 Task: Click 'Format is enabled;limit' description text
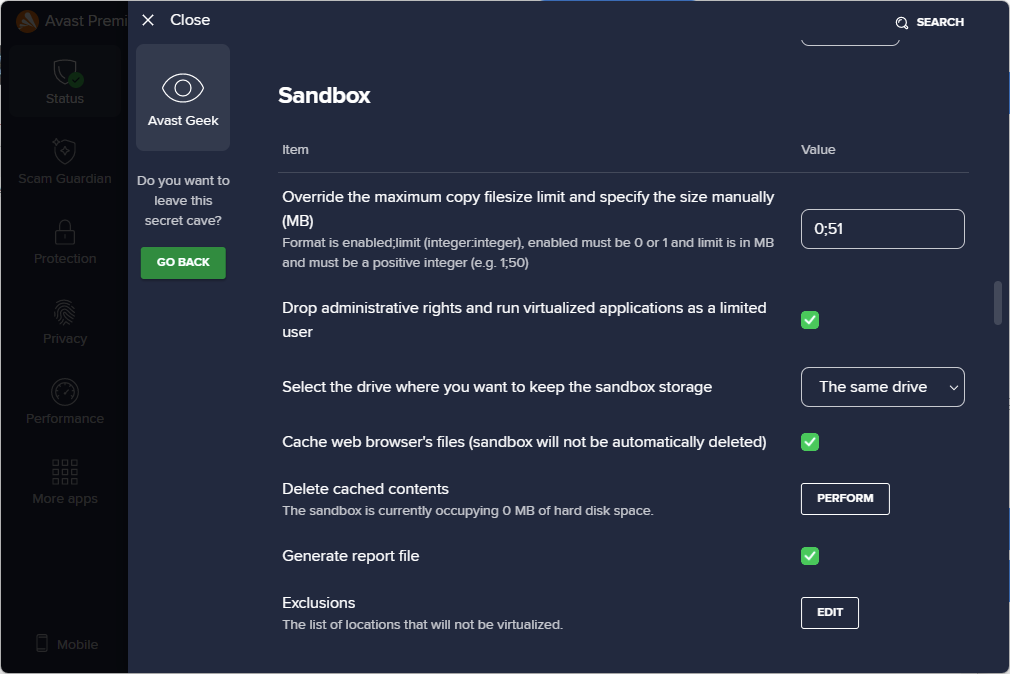[x=528, y=253]
